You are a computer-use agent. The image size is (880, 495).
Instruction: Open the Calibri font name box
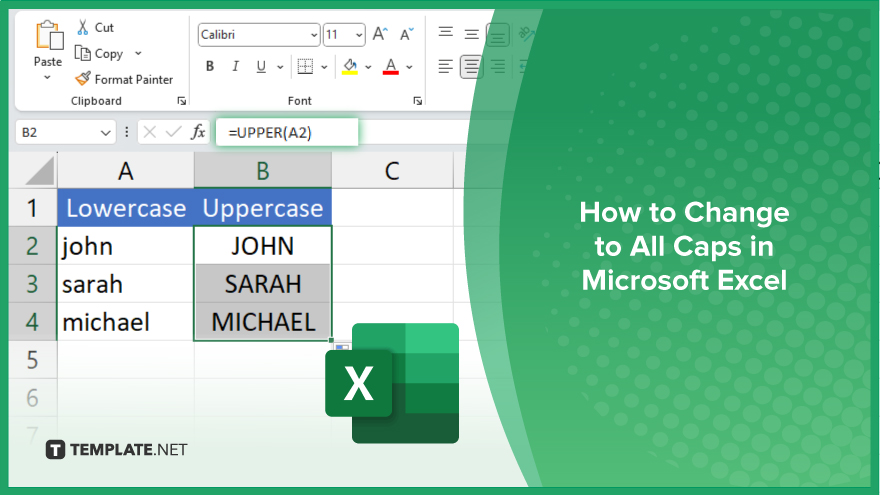point(259,35)
